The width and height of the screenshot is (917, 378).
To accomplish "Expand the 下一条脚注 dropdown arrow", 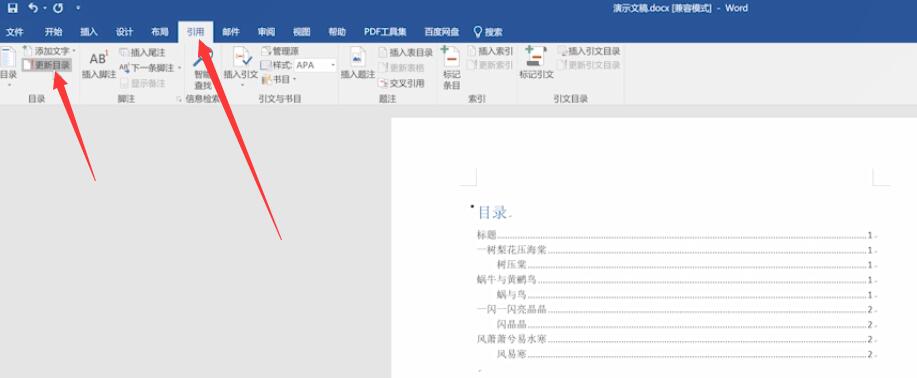I will (x=180, y=68).
